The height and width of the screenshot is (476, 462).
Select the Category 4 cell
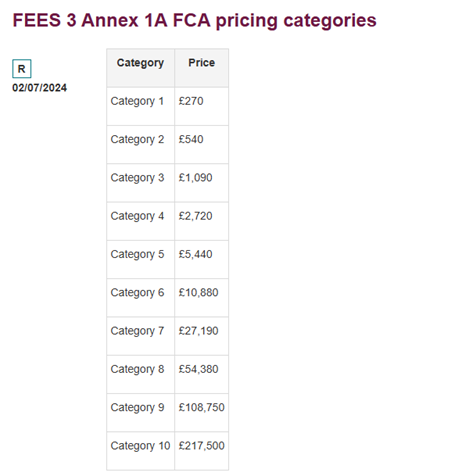coord(140,221)
